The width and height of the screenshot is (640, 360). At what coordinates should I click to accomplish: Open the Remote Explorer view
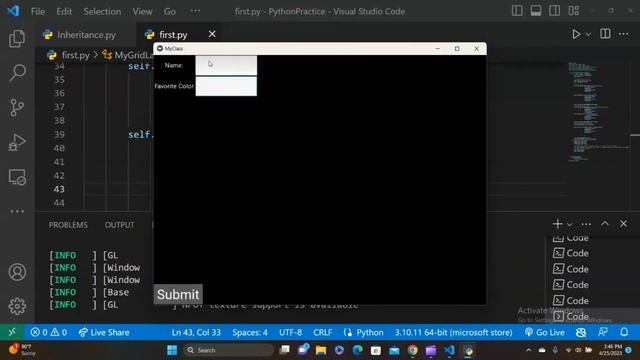[17, 178]
